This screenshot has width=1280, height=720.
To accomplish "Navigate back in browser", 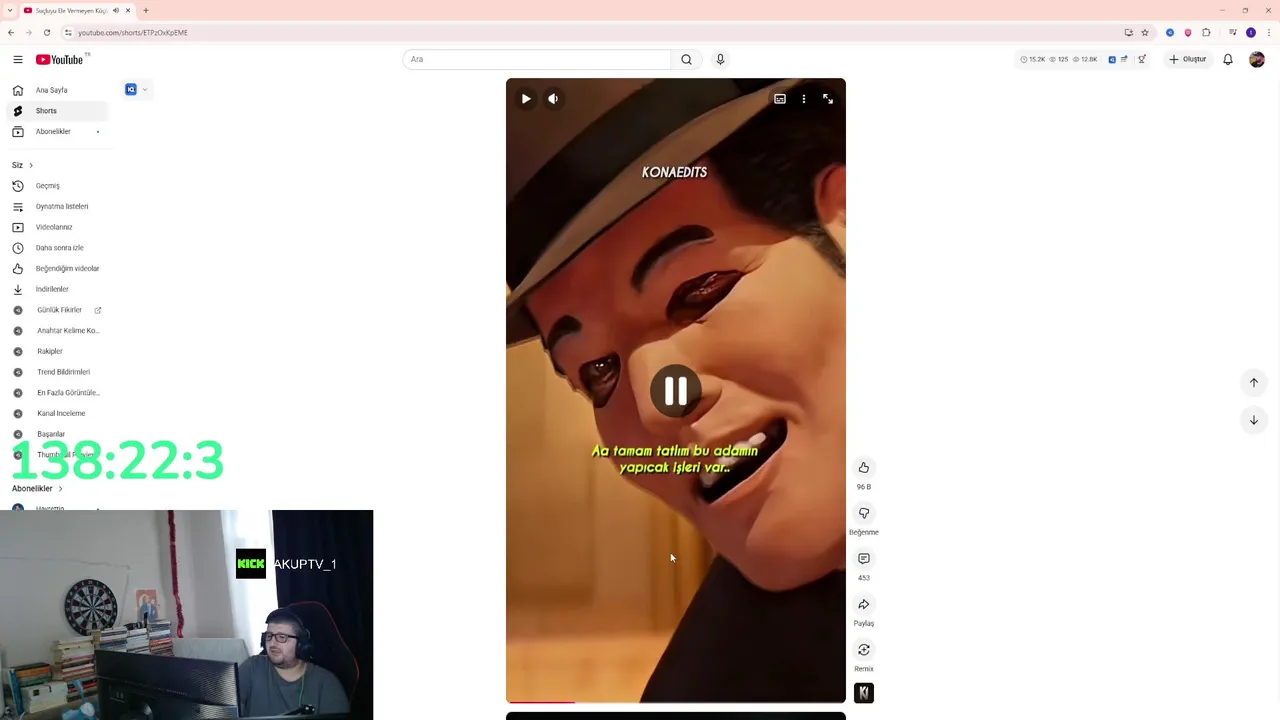I will click(11, 32).
